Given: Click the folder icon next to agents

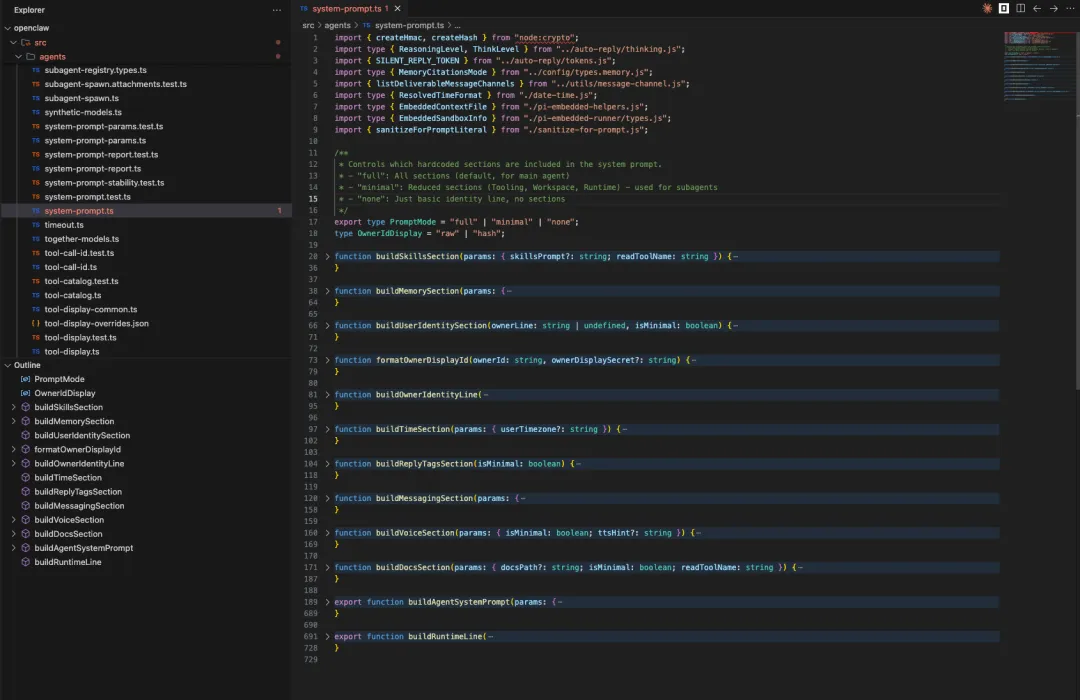Looking at the screenshot, I should click(x=30, y=56).
